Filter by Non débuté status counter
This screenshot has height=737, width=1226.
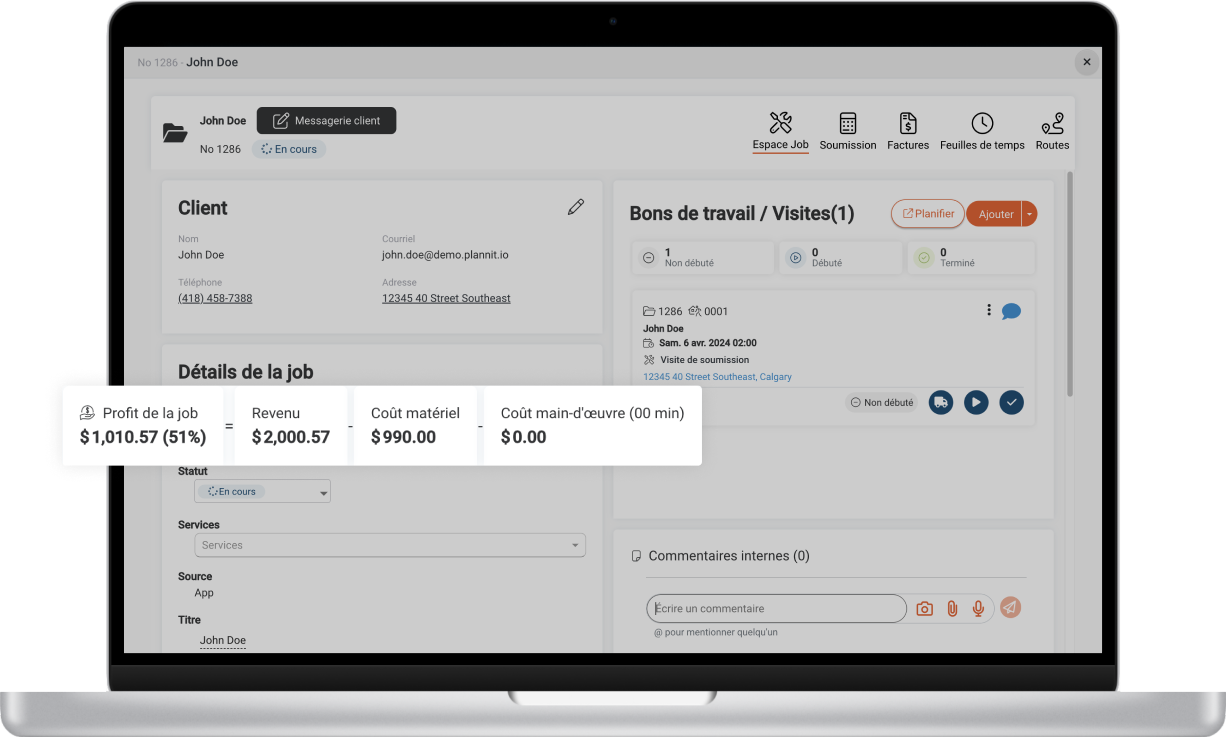click(x=703, y=258)
